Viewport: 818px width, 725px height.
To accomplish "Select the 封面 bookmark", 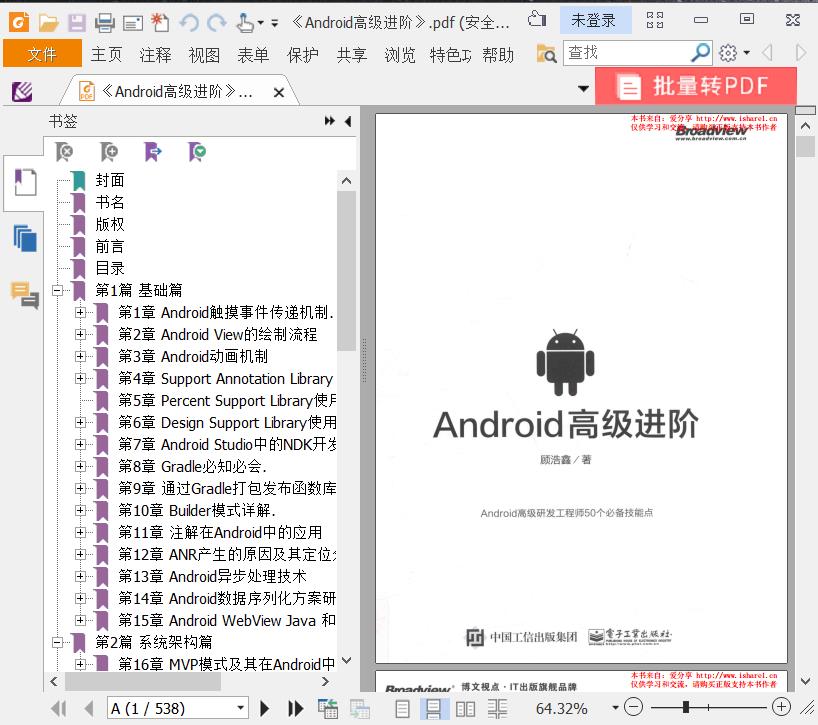I will (110, 180).
